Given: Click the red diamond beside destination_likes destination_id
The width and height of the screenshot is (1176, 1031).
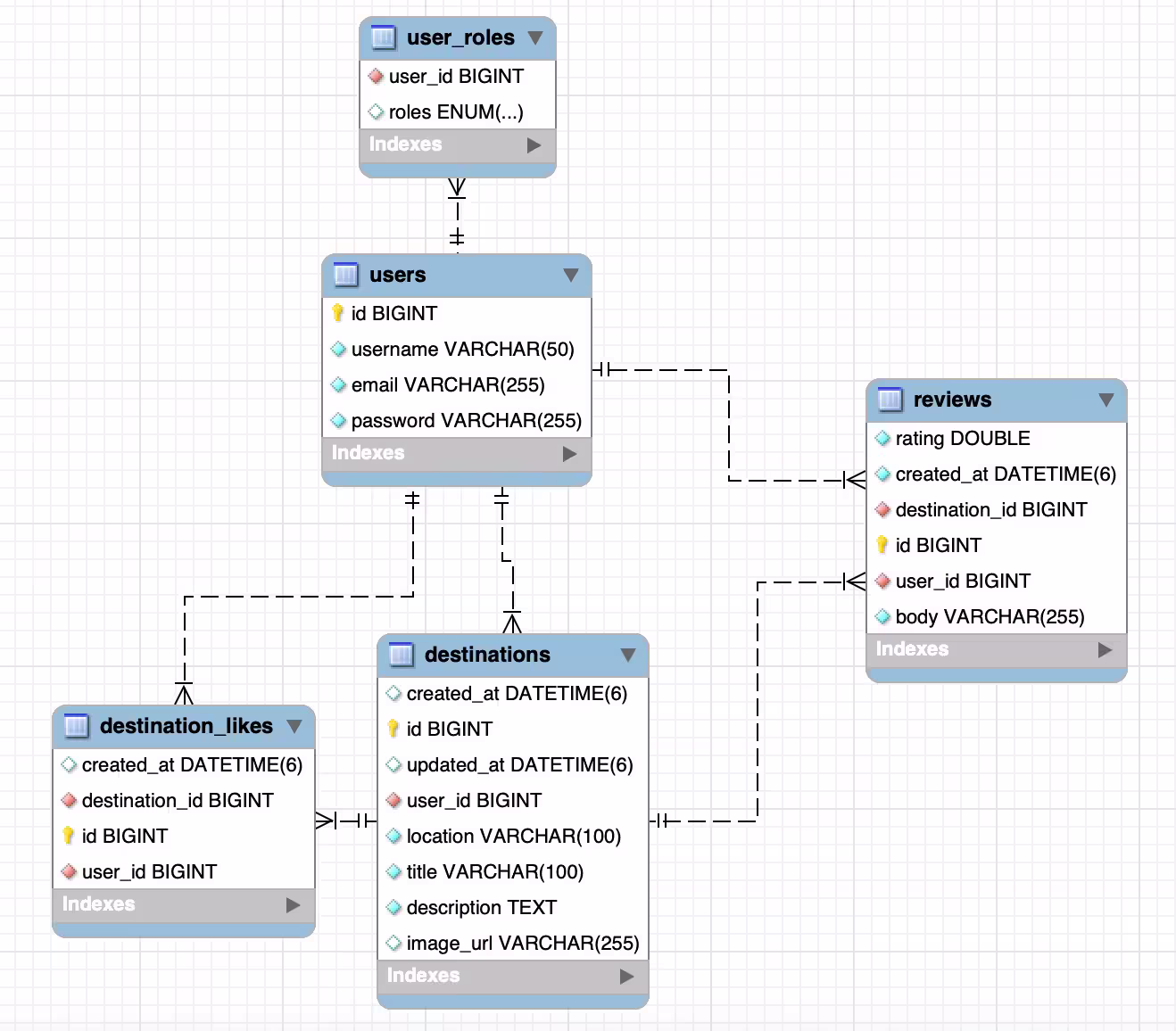Looking at the screenshot, I should (69, 800).
